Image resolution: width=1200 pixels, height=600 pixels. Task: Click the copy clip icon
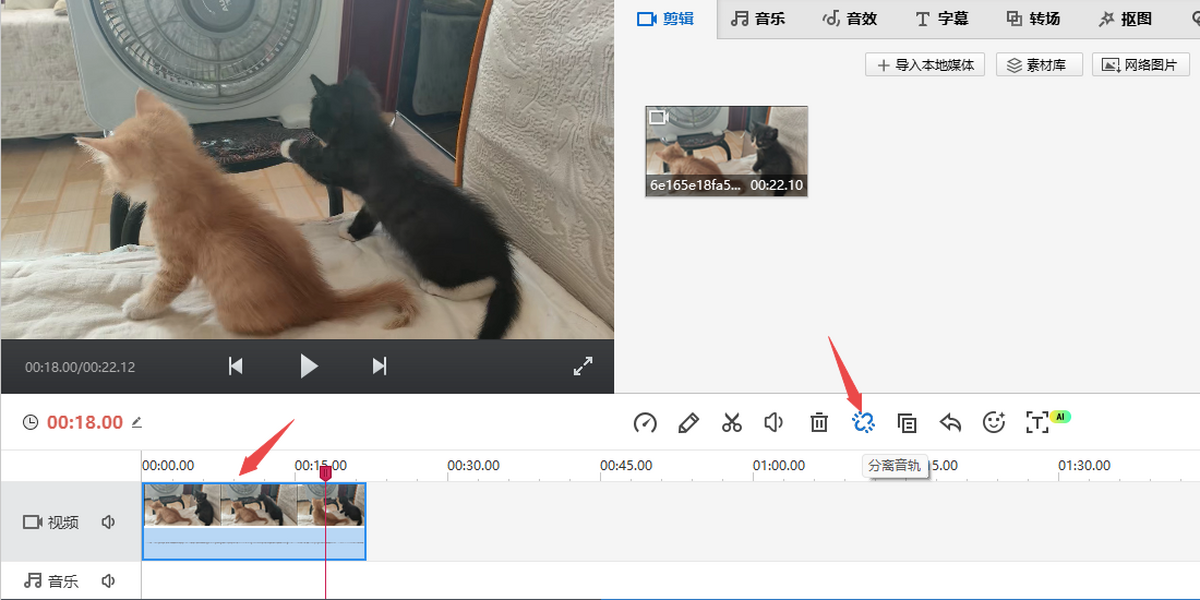click(x=907, y=423)
